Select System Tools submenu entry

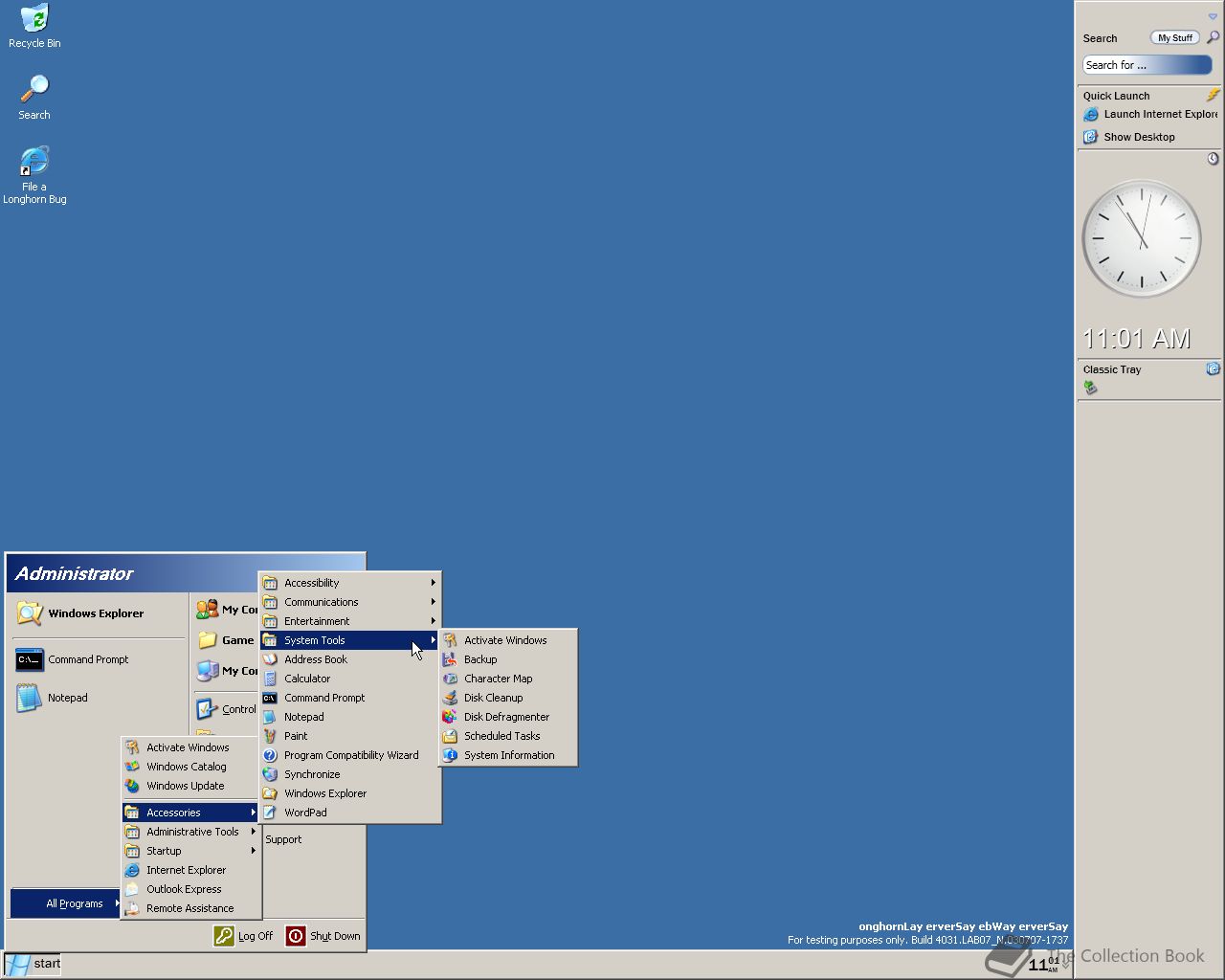pos(350,640)
